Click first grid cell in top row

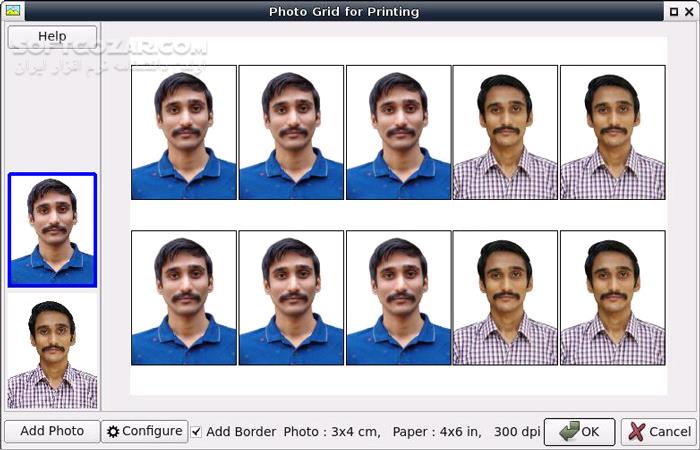point(184,133)
